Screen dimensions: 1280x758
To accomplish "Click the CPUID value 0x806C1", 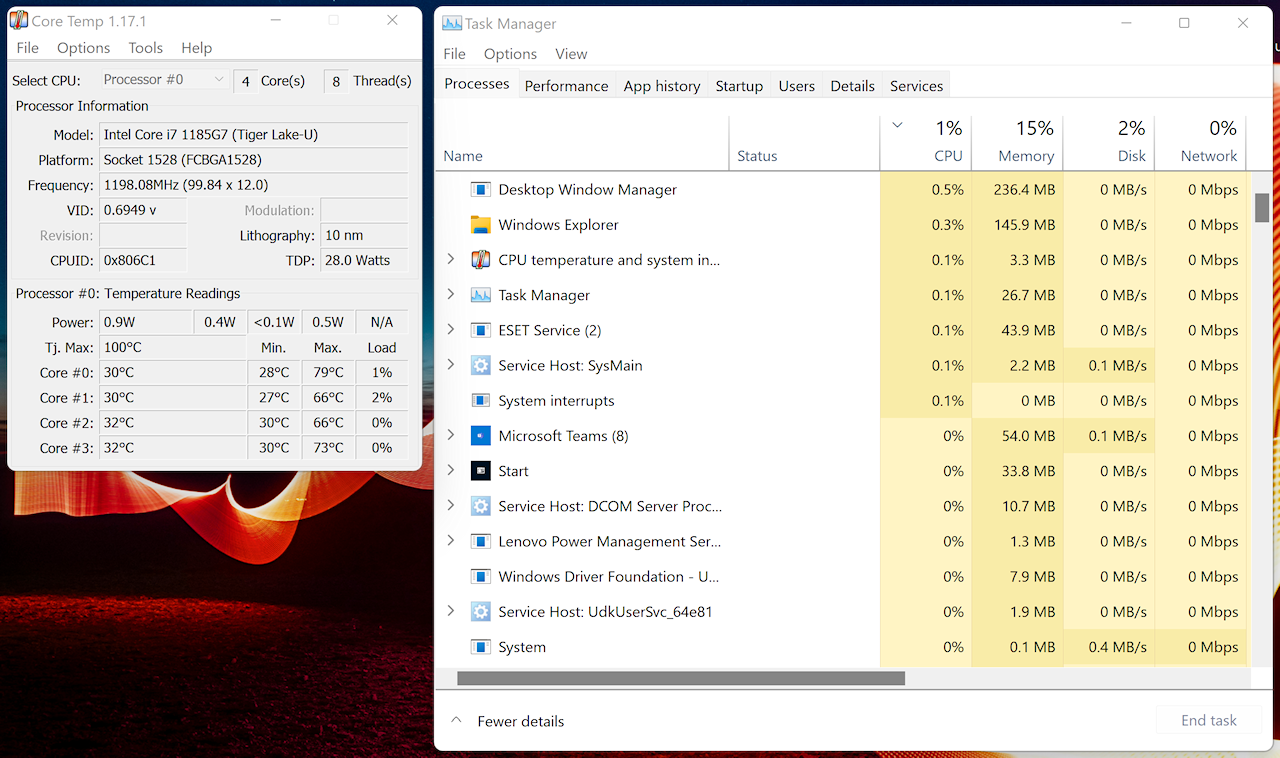I will click(143, 260).
